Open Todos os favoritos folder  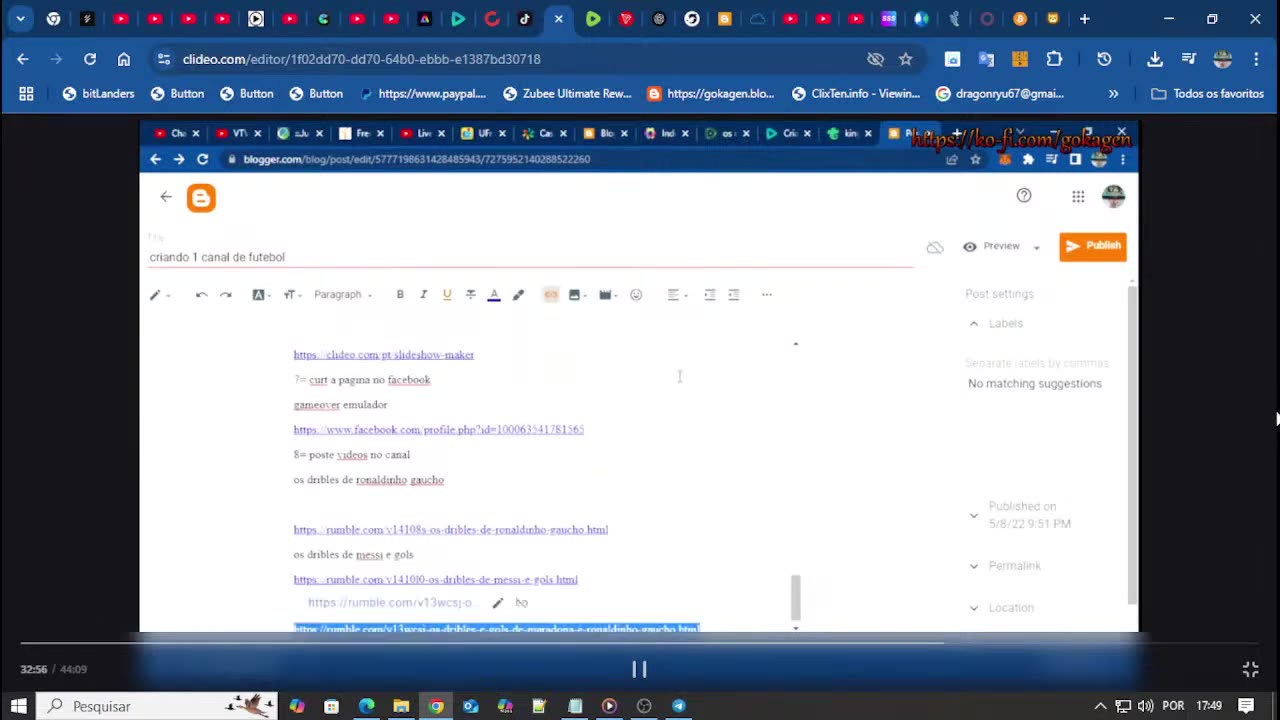1208,94
